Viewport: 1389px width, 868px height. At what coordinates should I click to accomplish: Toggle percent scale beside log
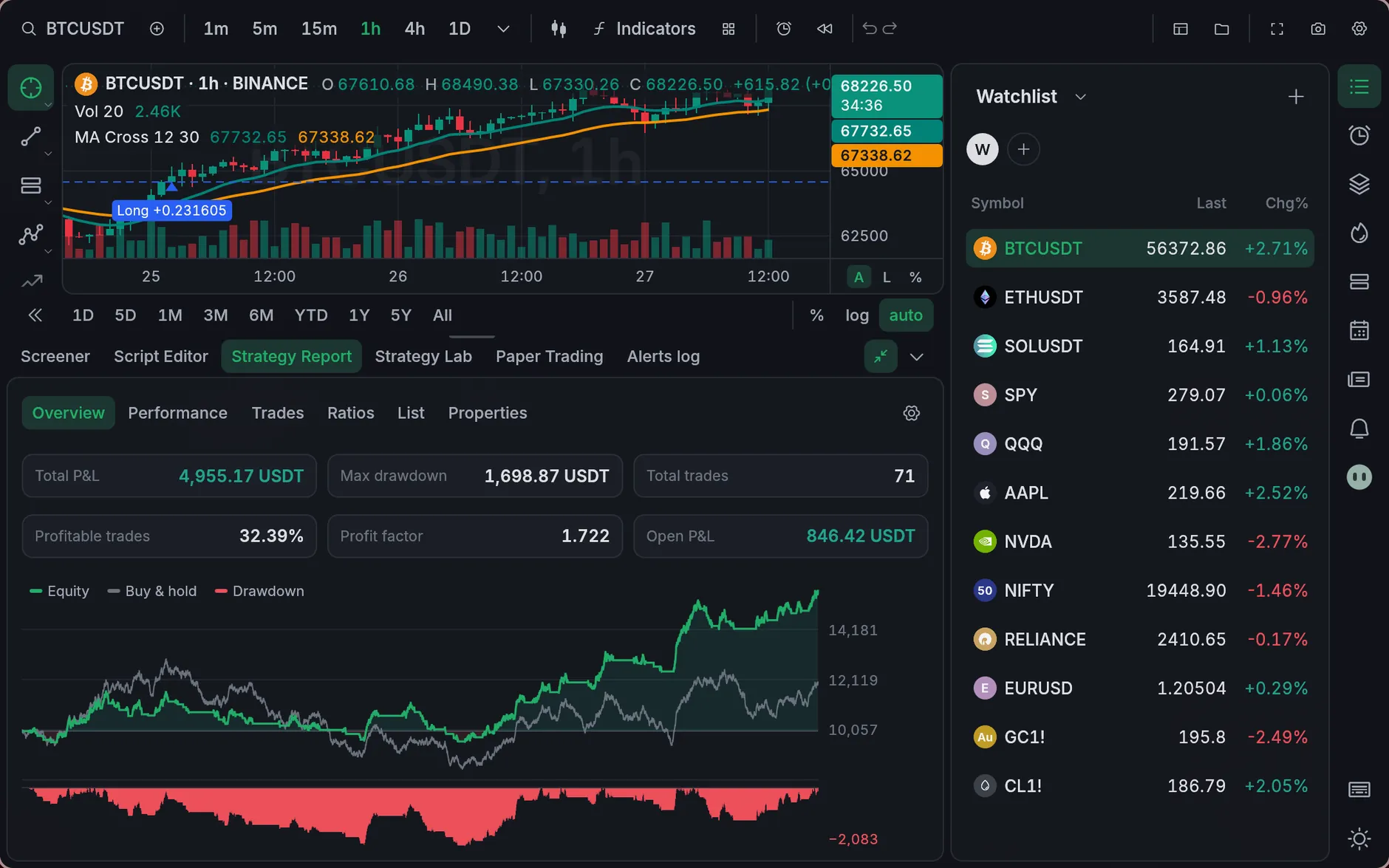(x=816, y=315)
